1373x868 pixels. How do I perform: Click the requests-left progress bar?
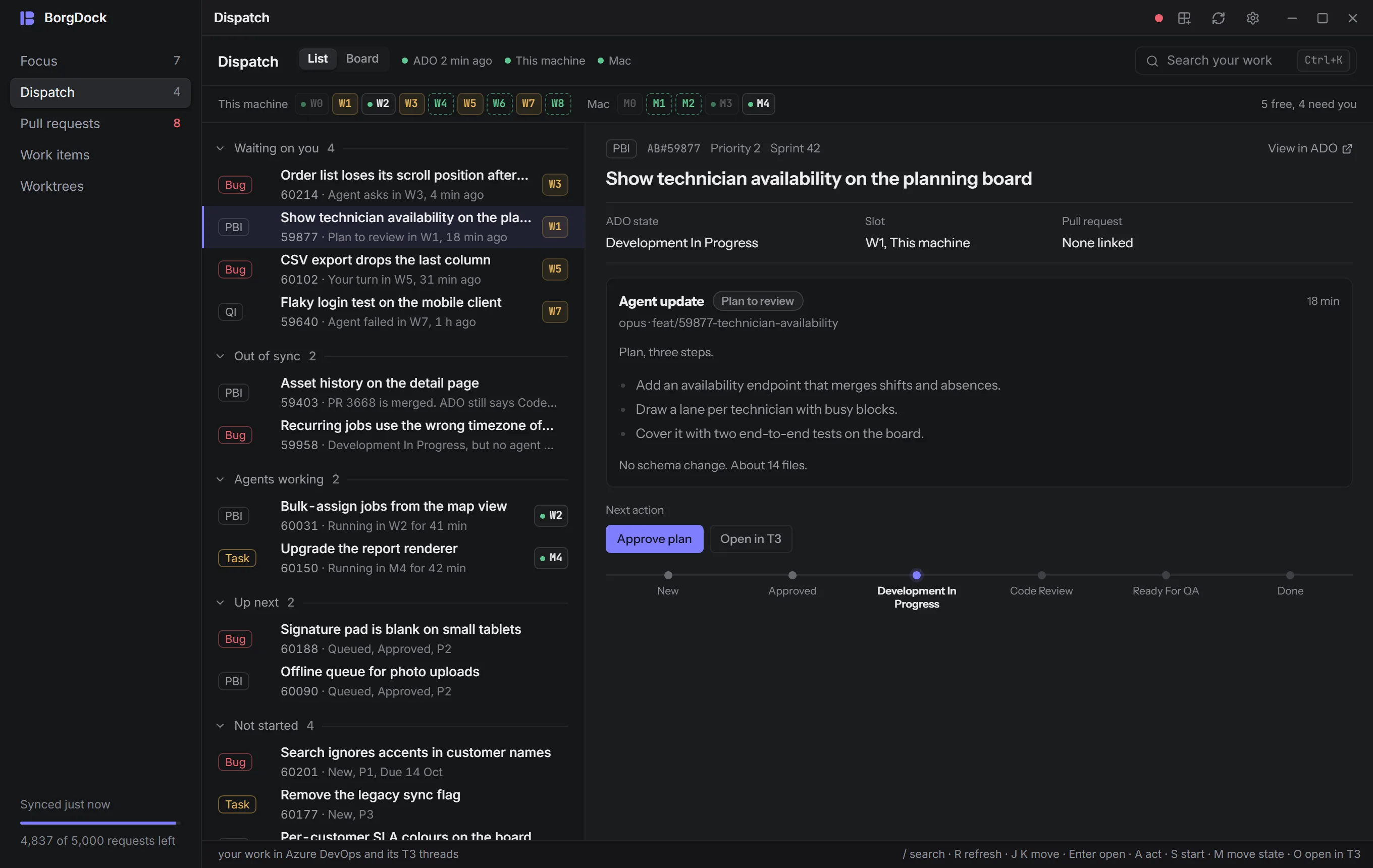(100, 823)
